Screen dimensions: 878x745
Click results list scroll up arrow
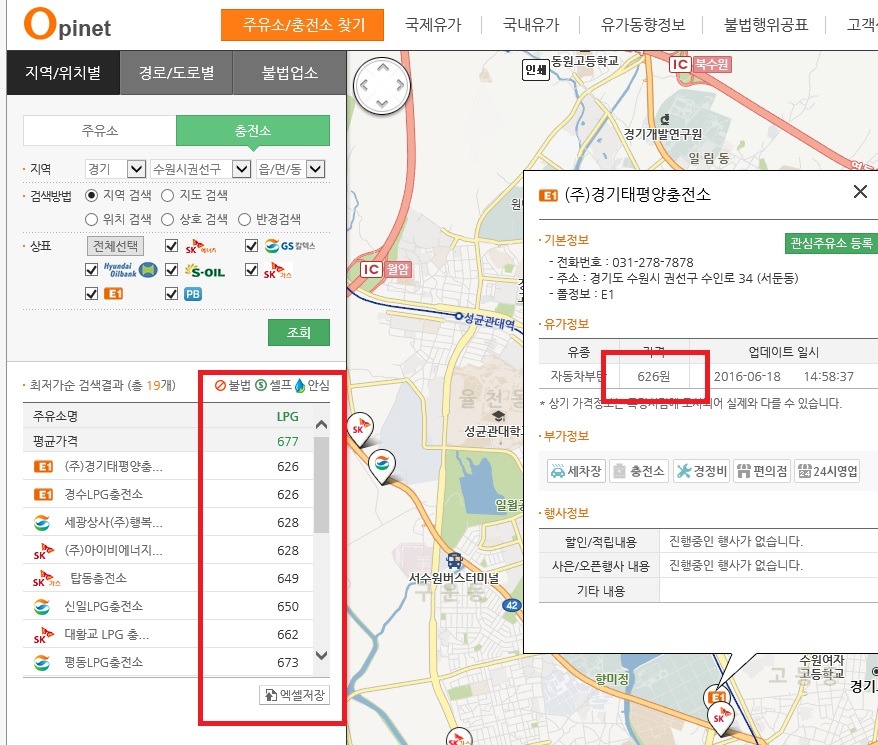tap(321, 425)
